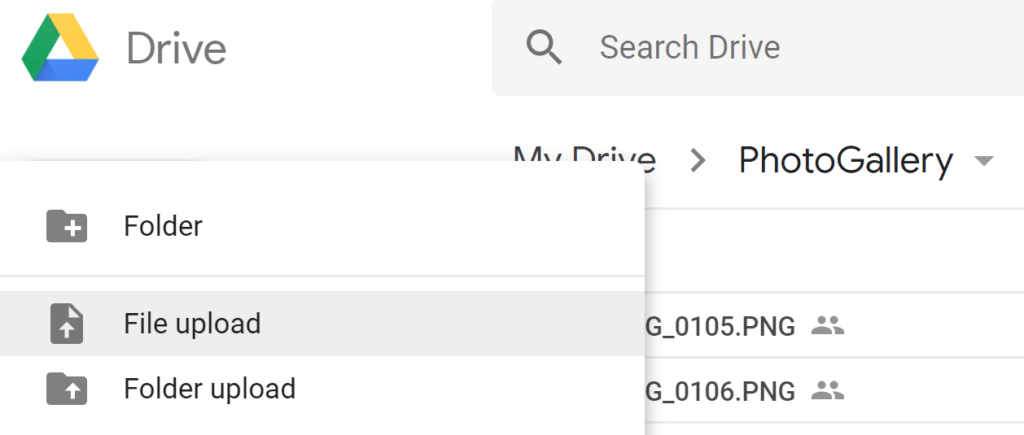1024x435 pixels.
Task: Select the file ending in 0106.PNG
Action: (x=720, y=391)
